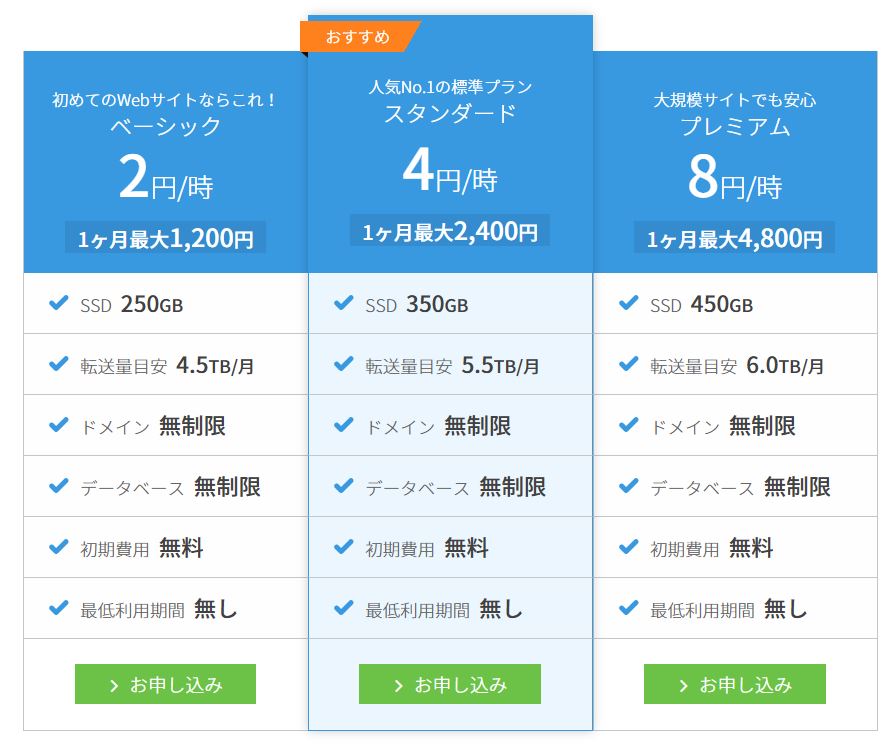Click checkmark beside 初期費用 無料 in プレミアム

[x=628, y=547]
